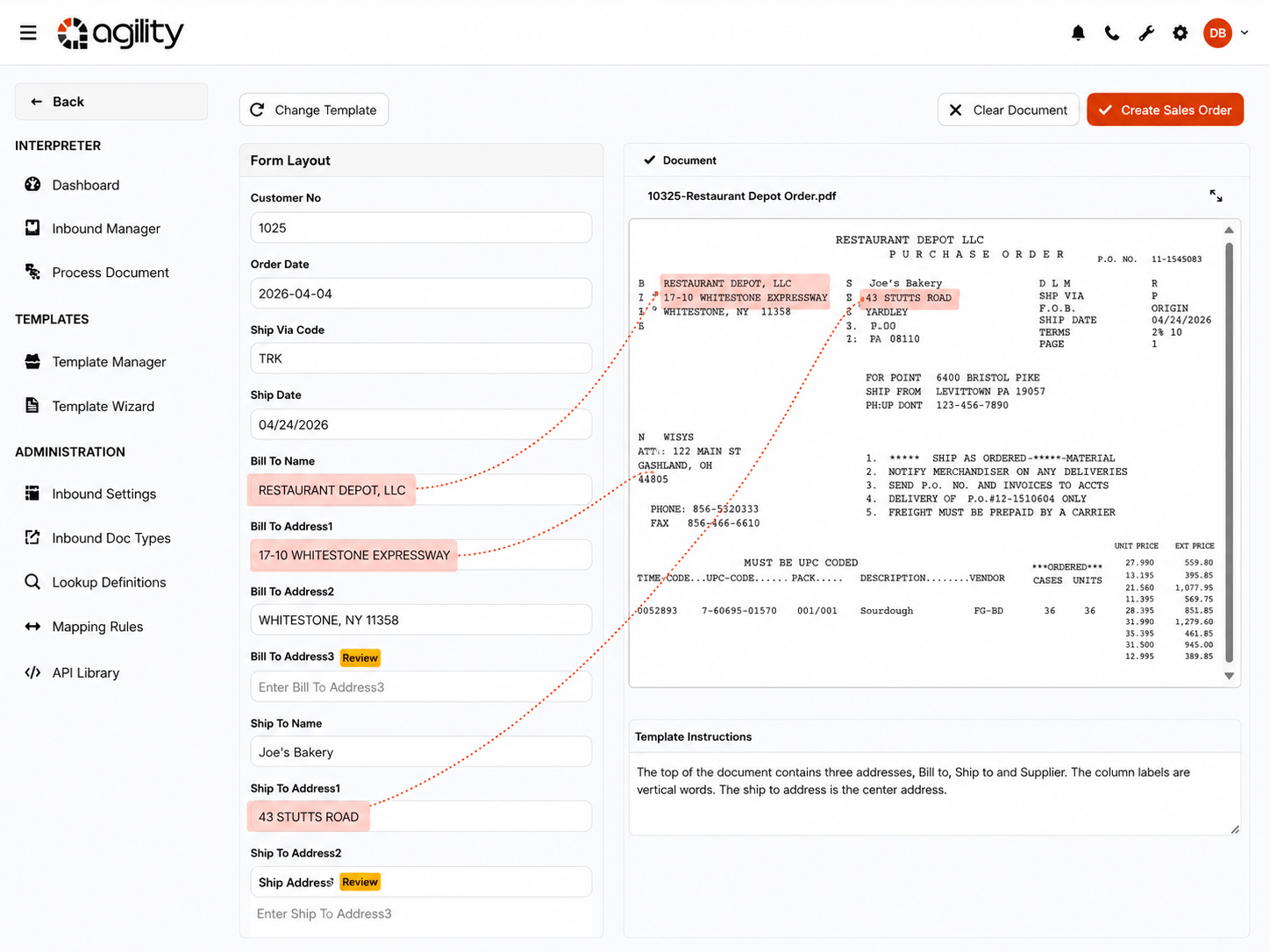Click Create Sales Order button
This screenshot has height=952, width=1270.
[1165, 110]
